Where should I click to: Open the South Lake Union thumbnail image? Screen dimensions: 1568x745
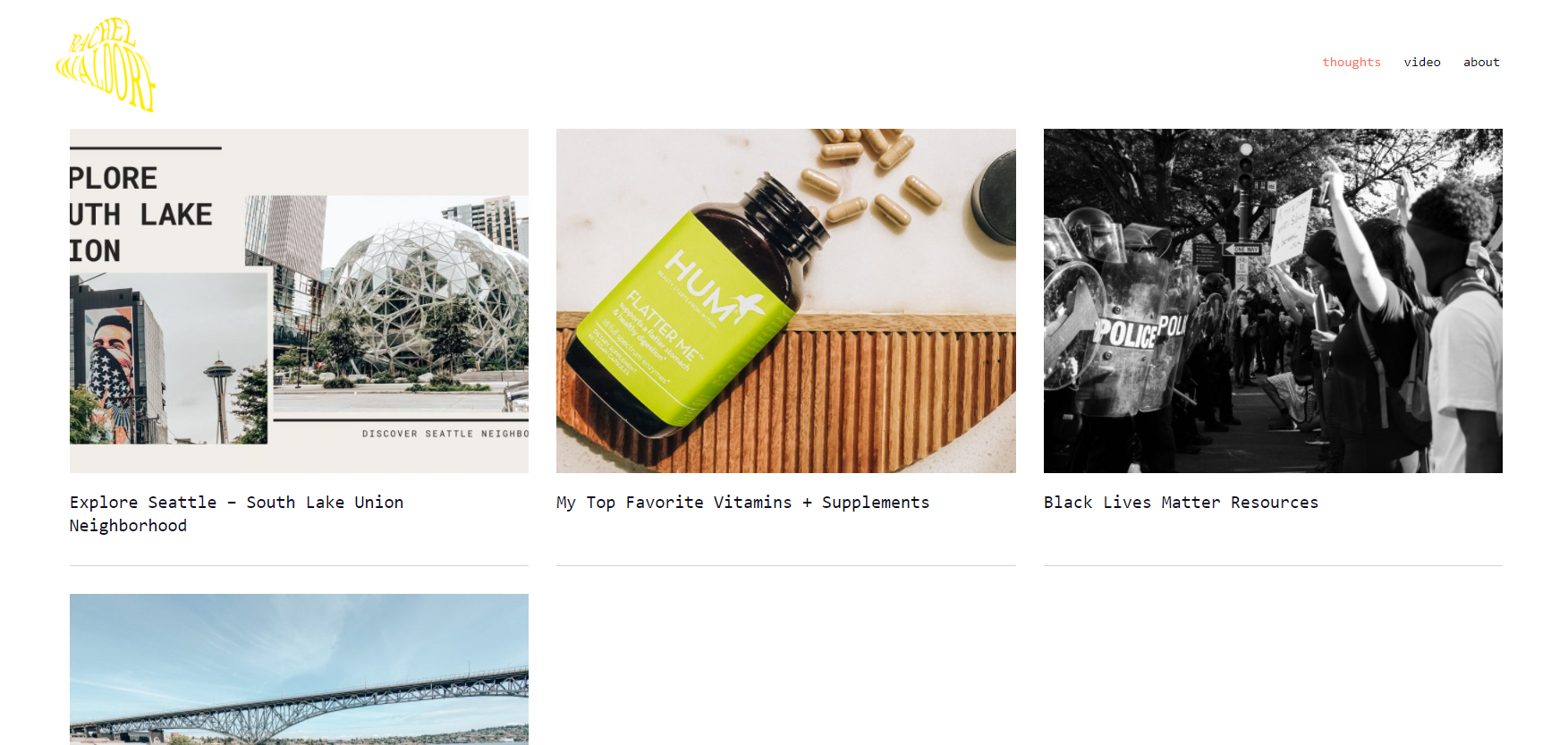click(299, 301)
